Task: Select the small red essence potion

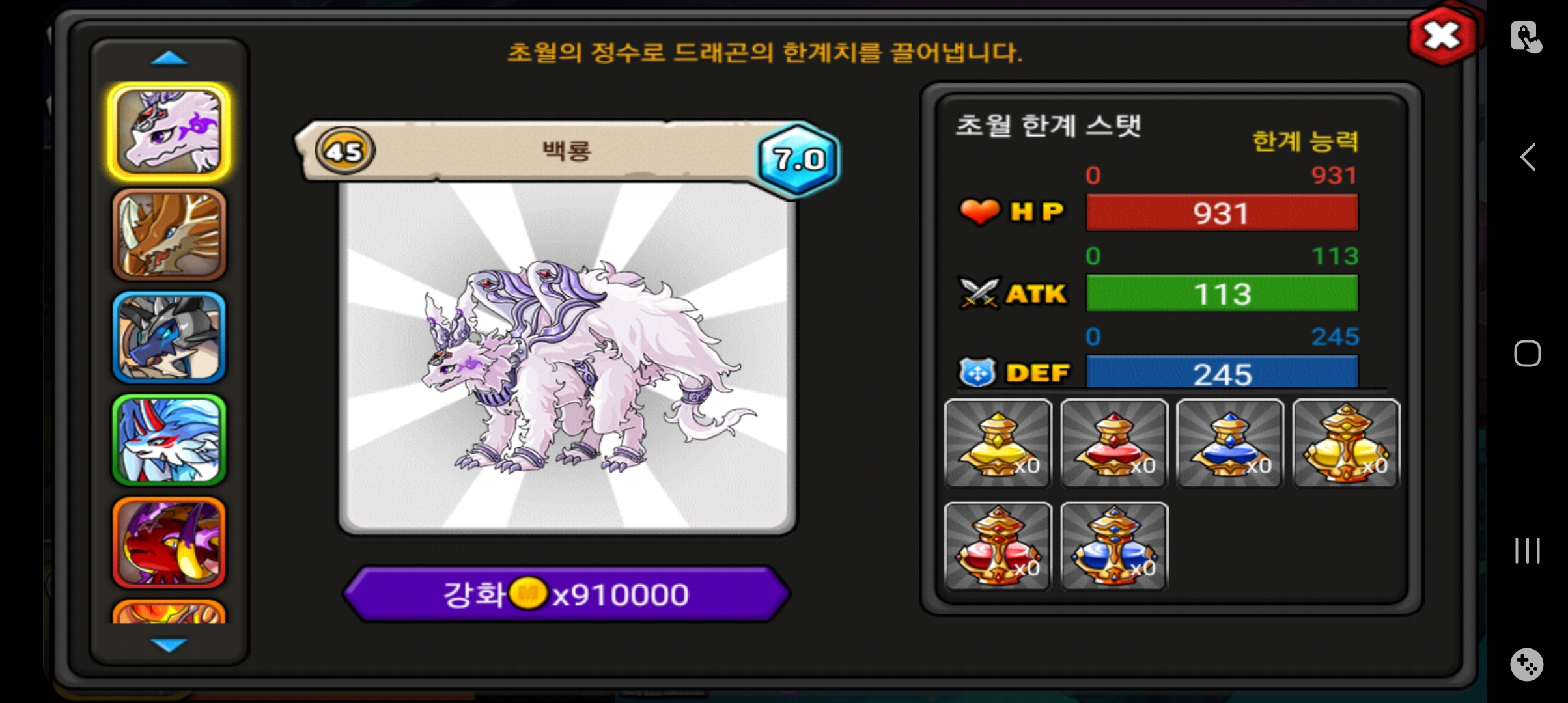Action: tap(1114, 443)
